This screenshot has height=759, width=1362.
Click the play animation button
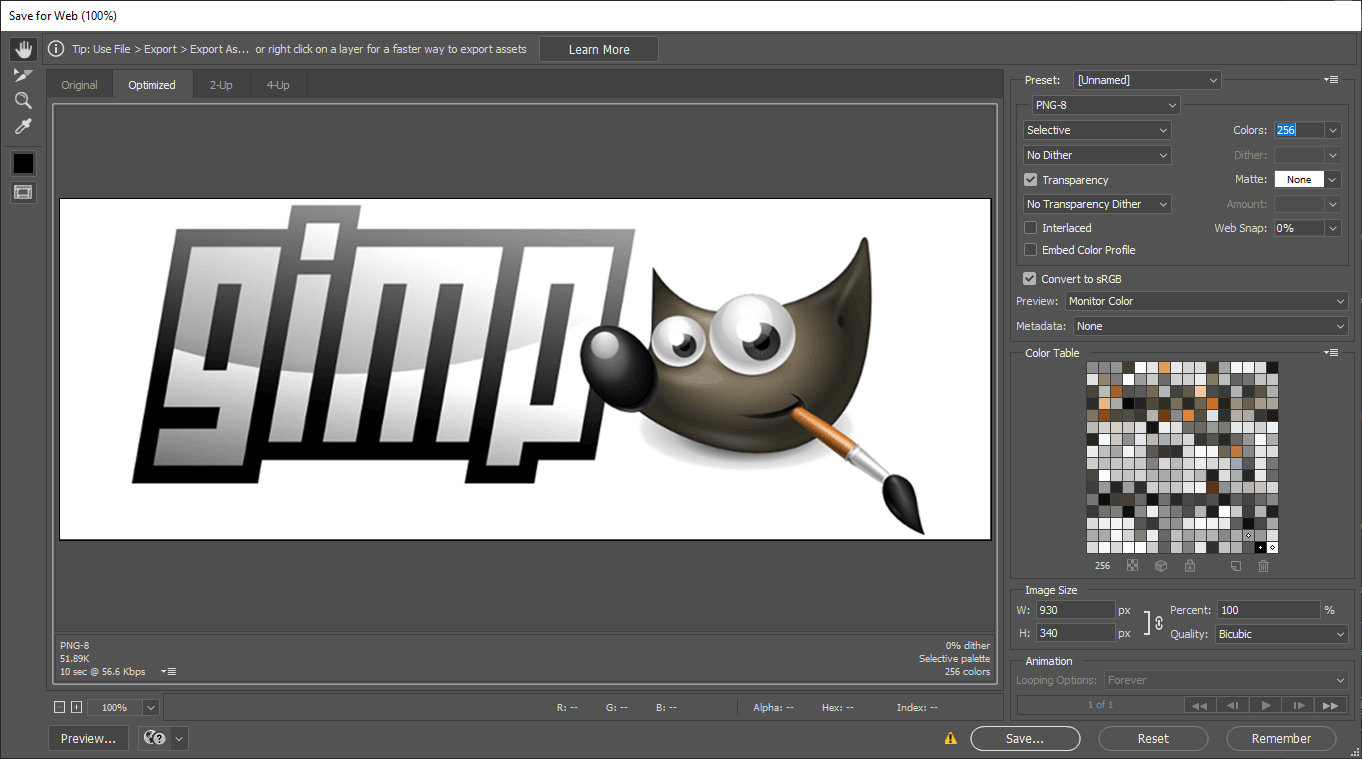tap(1265, 705)
